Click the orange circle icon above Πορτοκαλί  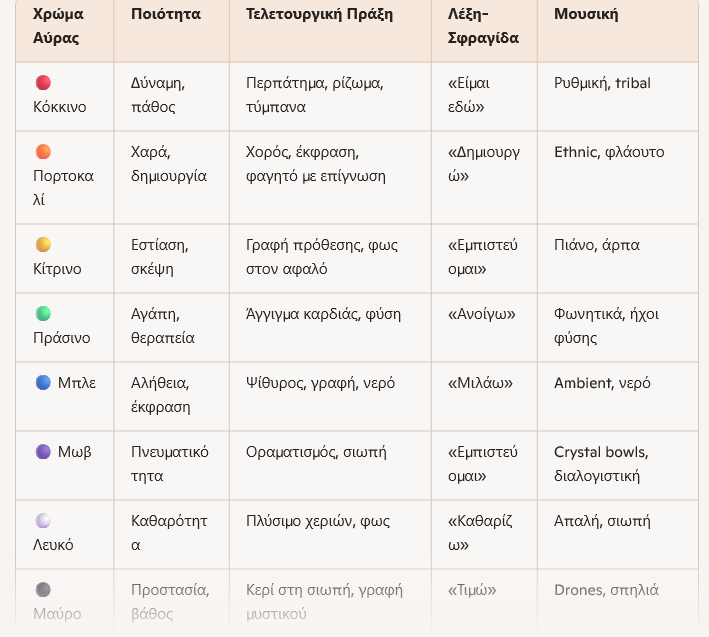[x=43, y=152]
